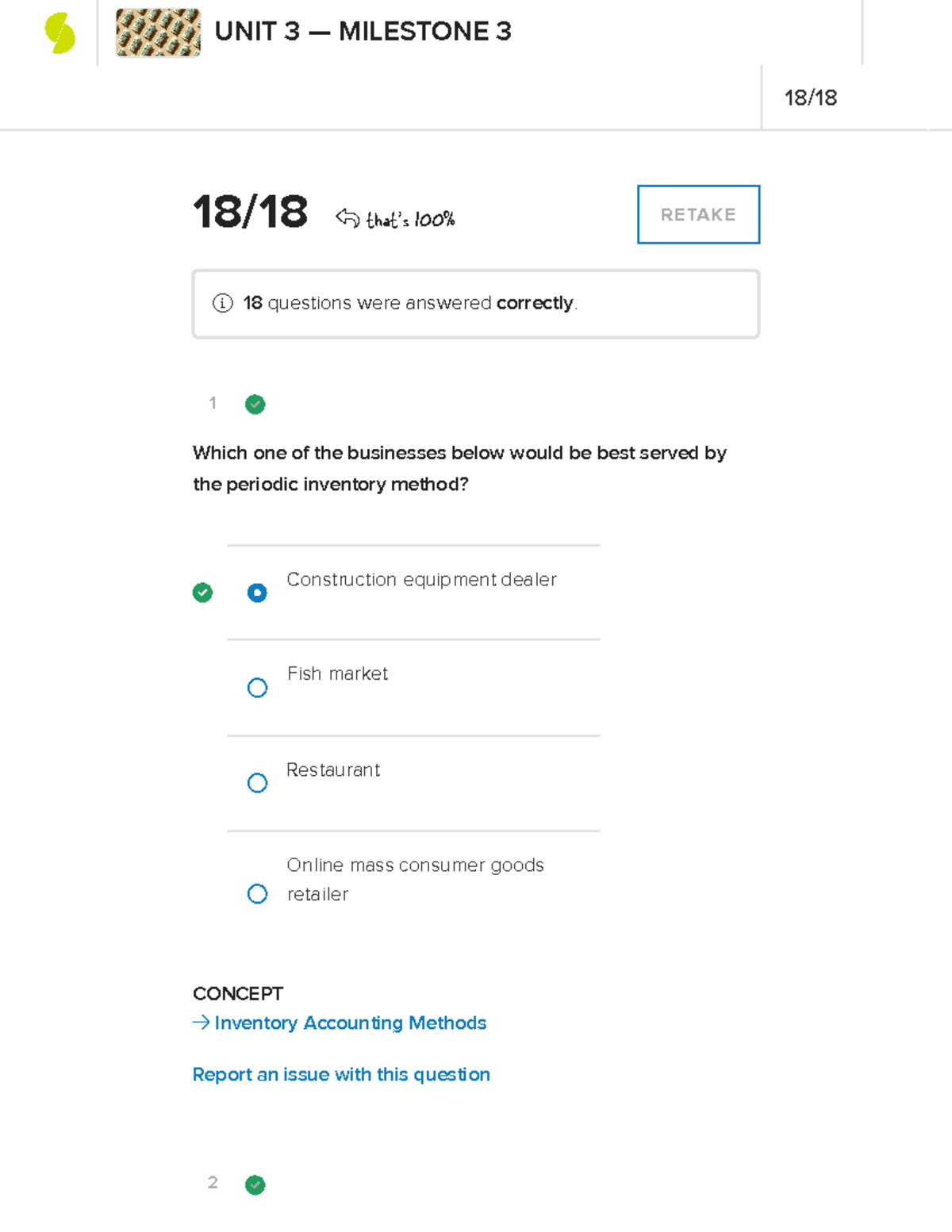This screenshot has width=952, height=1232.
Task: Choose the Restaurant radio button
Action: [x=257, y=783]
